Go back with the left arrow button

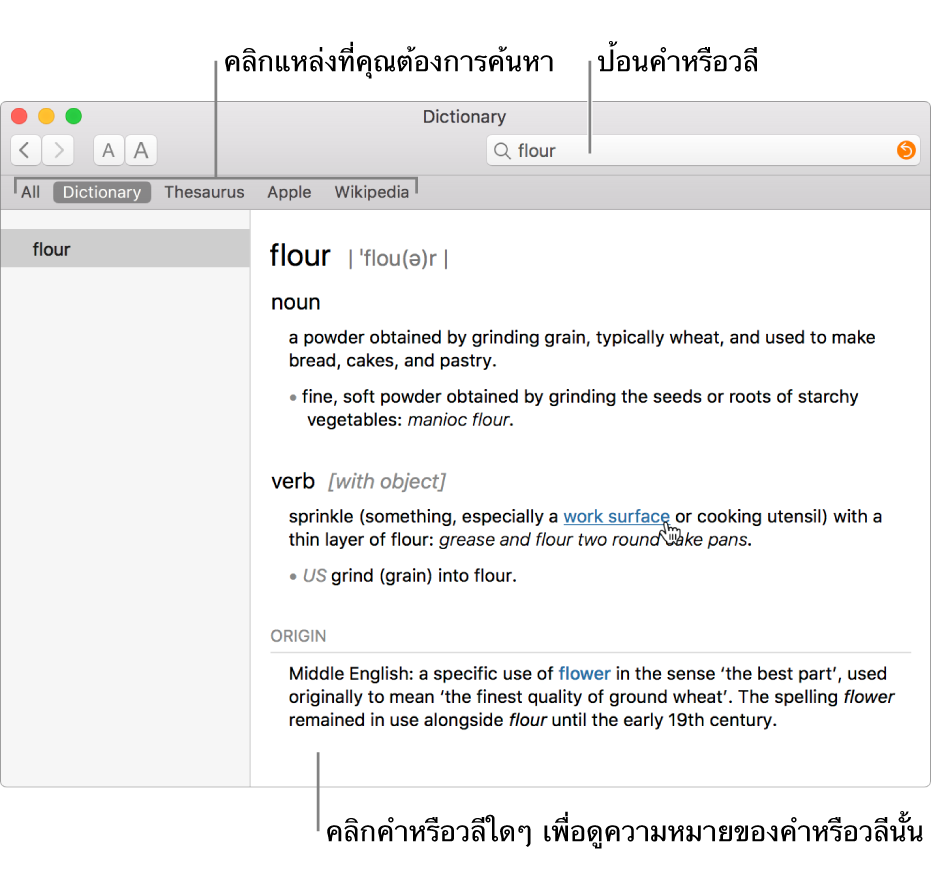click(x=26, y=150)
